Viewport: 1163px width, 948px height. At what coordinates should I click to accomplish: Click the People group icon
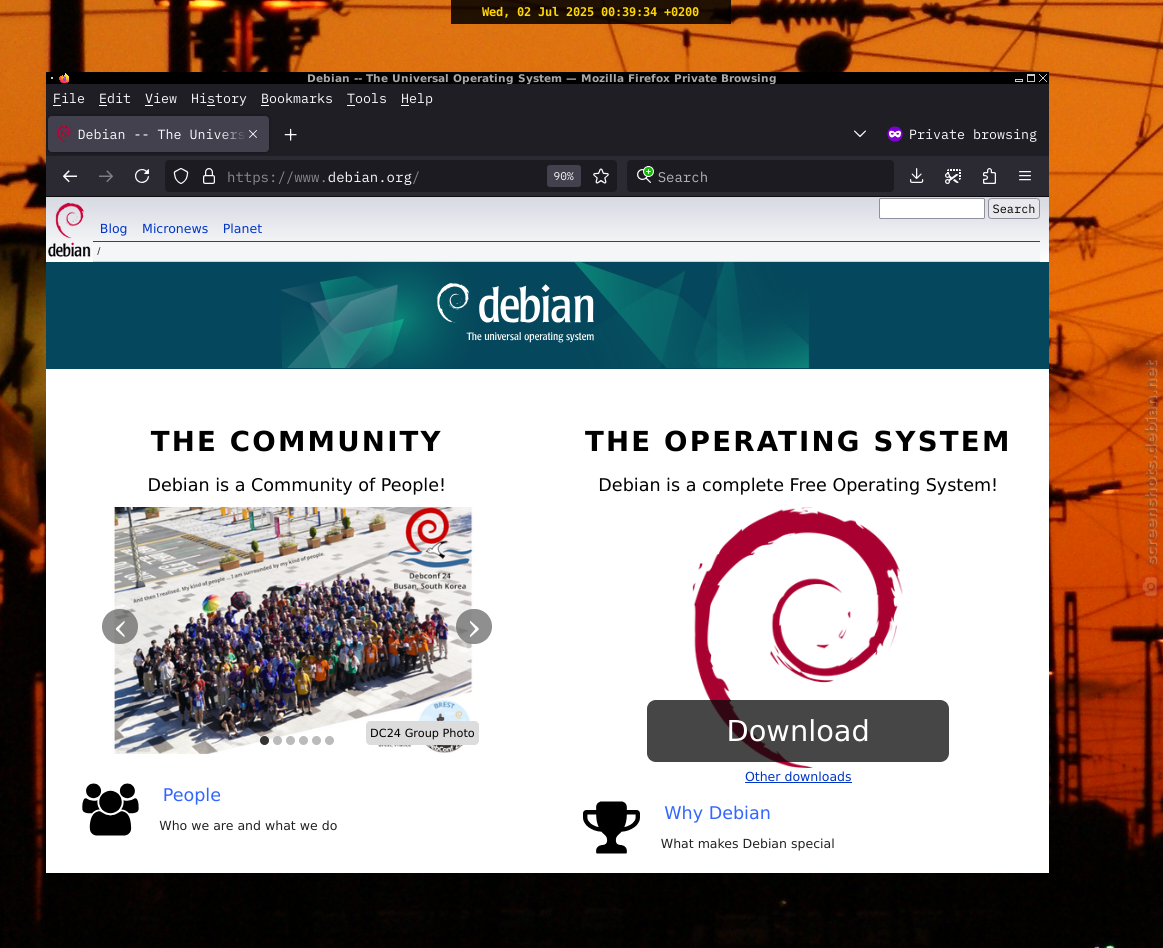pos(111,809)
